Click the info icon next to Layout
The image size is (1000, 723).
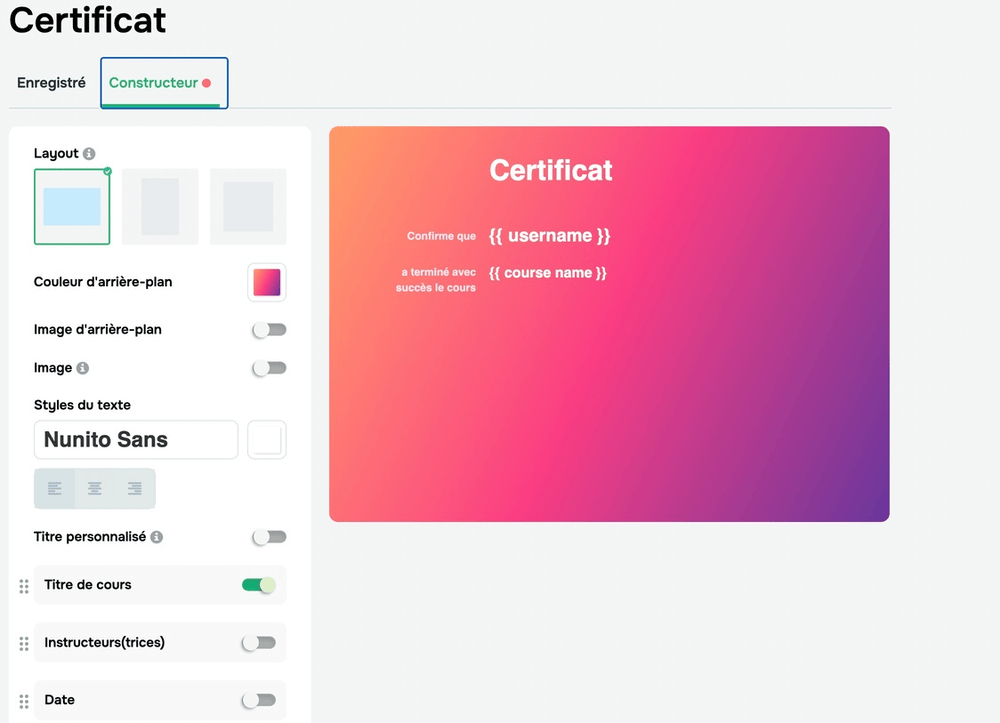(x=90, y=153)
